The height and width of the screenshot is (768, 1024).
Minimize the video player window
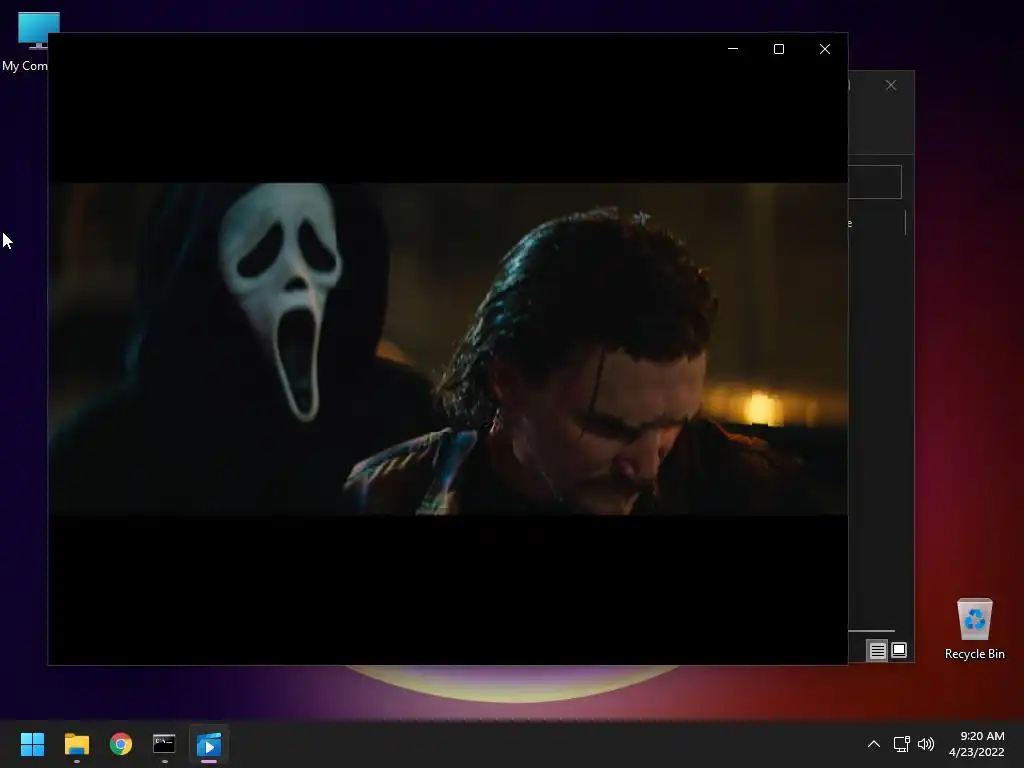tap(733, 49)
